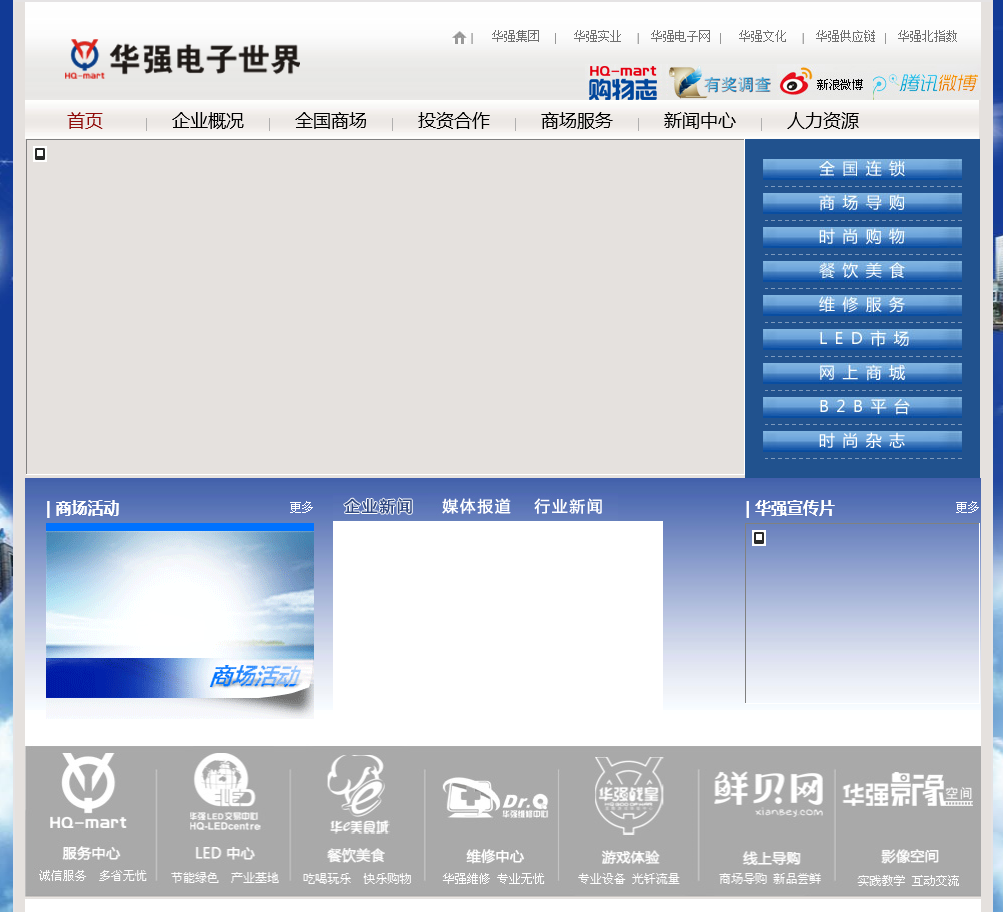
Task: Click the 华强宣传片 video area
Action: click(x=862, y=613)
